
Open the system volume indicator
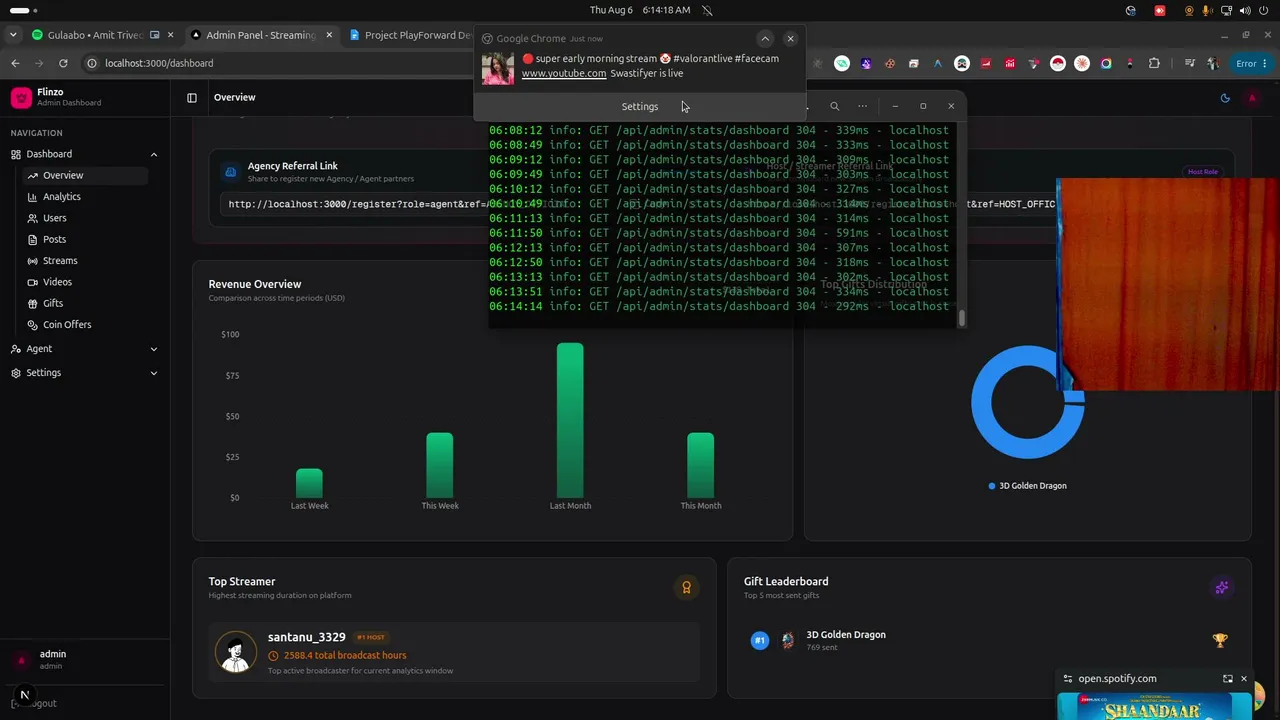point(1246,10)
